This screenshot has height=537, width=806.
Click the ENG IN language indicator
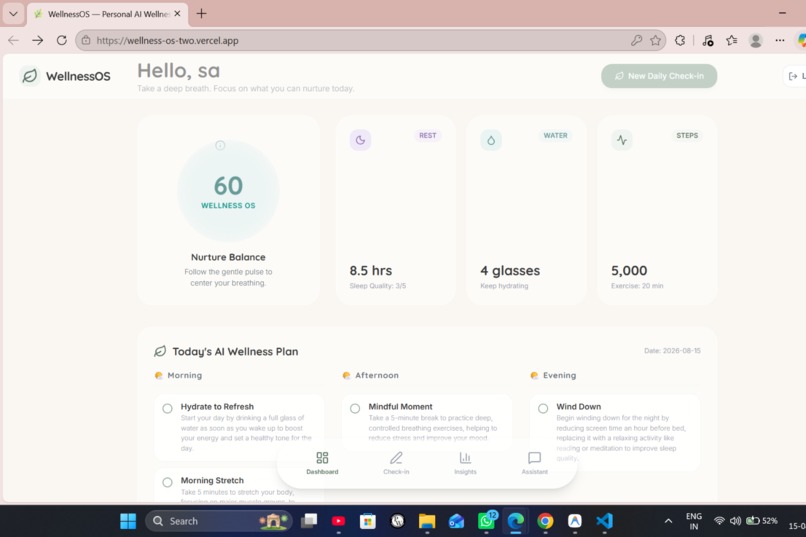[694, 521]
